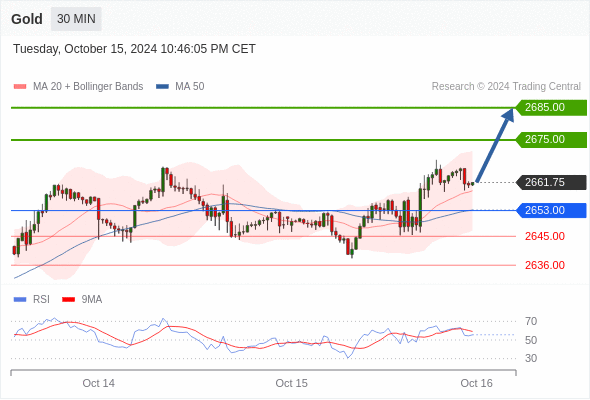Select the MA 20 + Bollinger Bands legend label

click(88, 87)
